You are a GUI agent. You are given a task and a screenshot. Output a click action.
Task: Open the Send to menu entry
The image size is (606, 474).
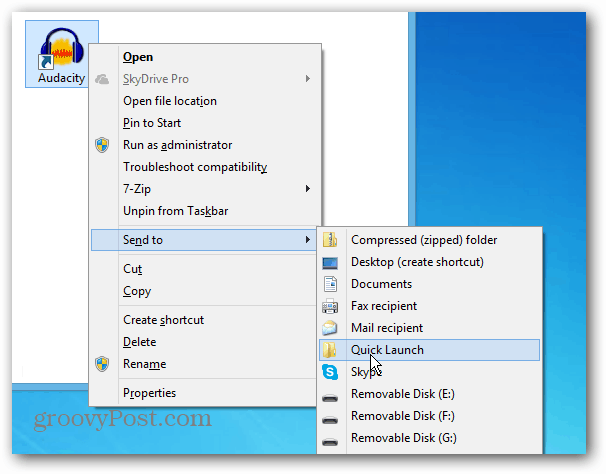(204, 240)
